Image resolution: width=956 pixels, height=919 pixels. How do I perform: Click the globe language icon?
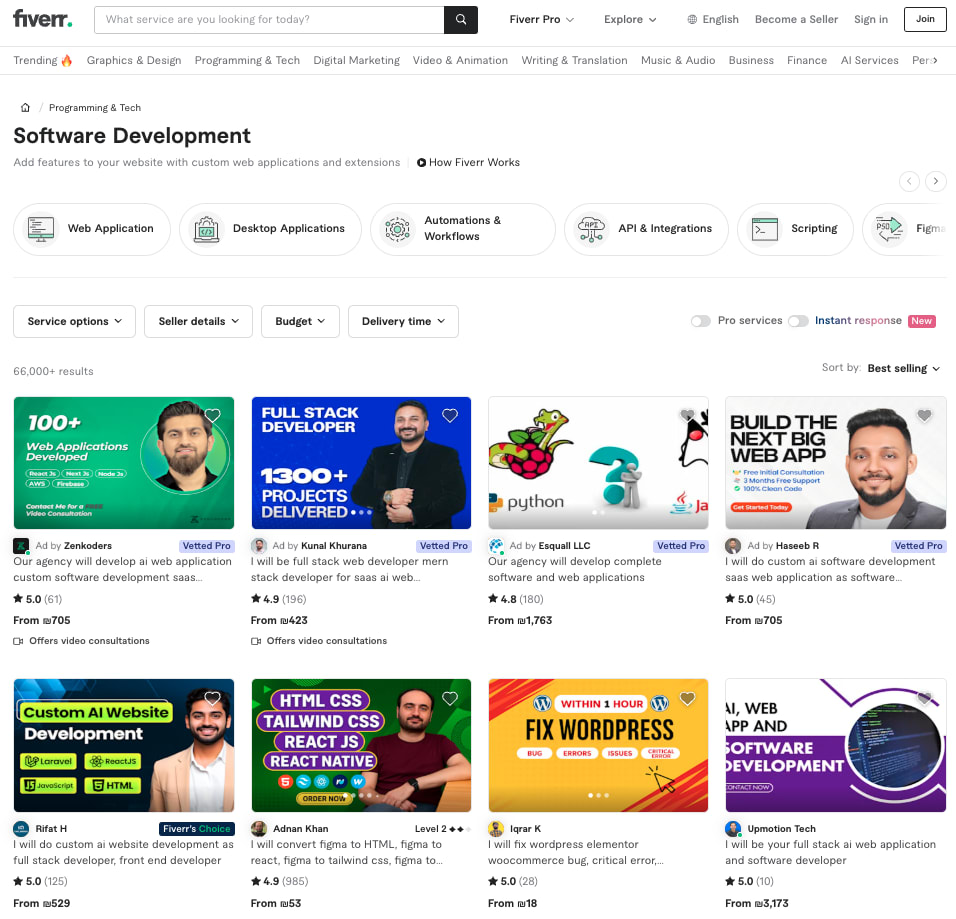[x=692, y=20]
